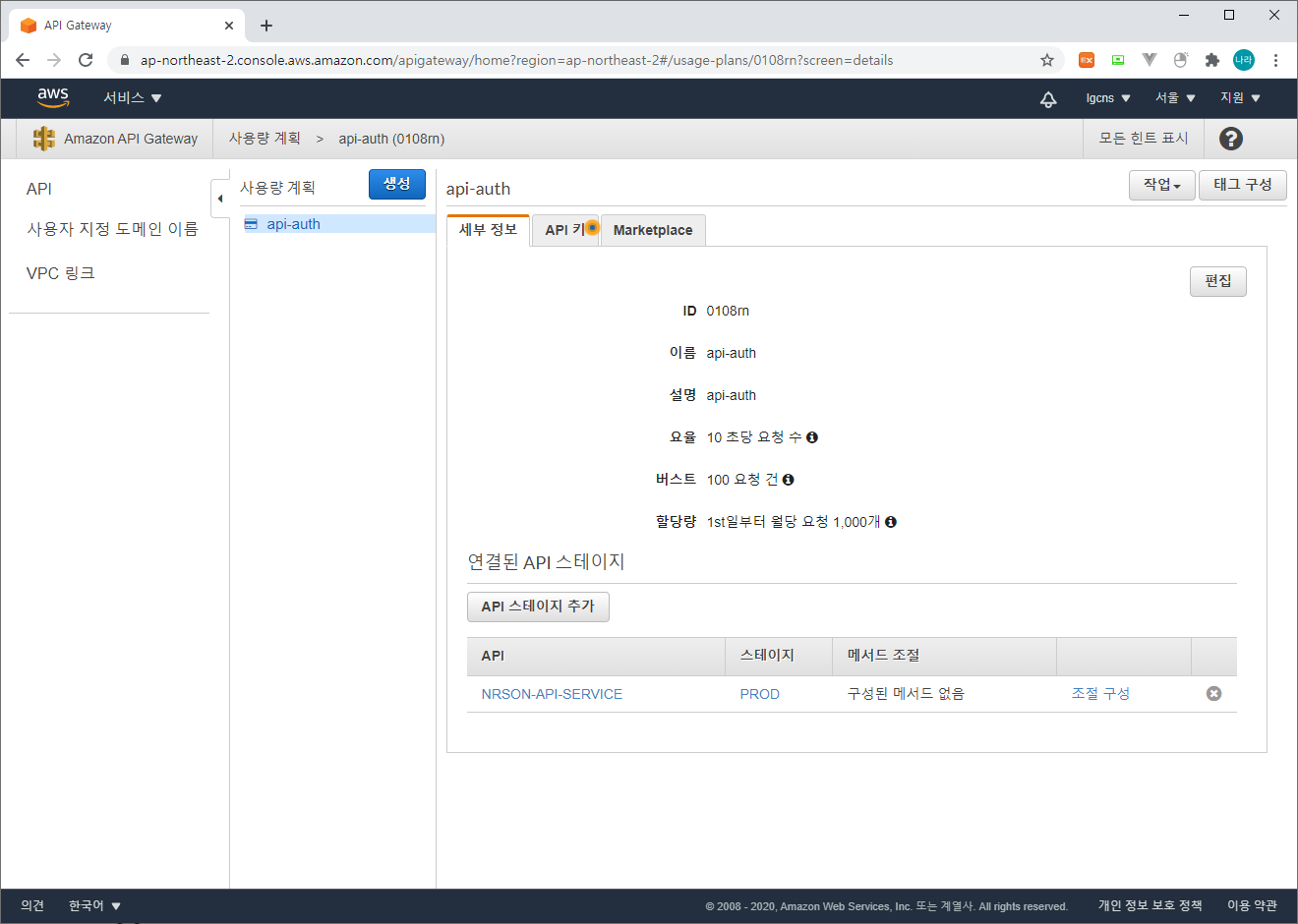Click Amazon API Gateway breadcrumb text
Viewport: 1298px width, 924px height.
pyautogui.click(x=131, y=139)
